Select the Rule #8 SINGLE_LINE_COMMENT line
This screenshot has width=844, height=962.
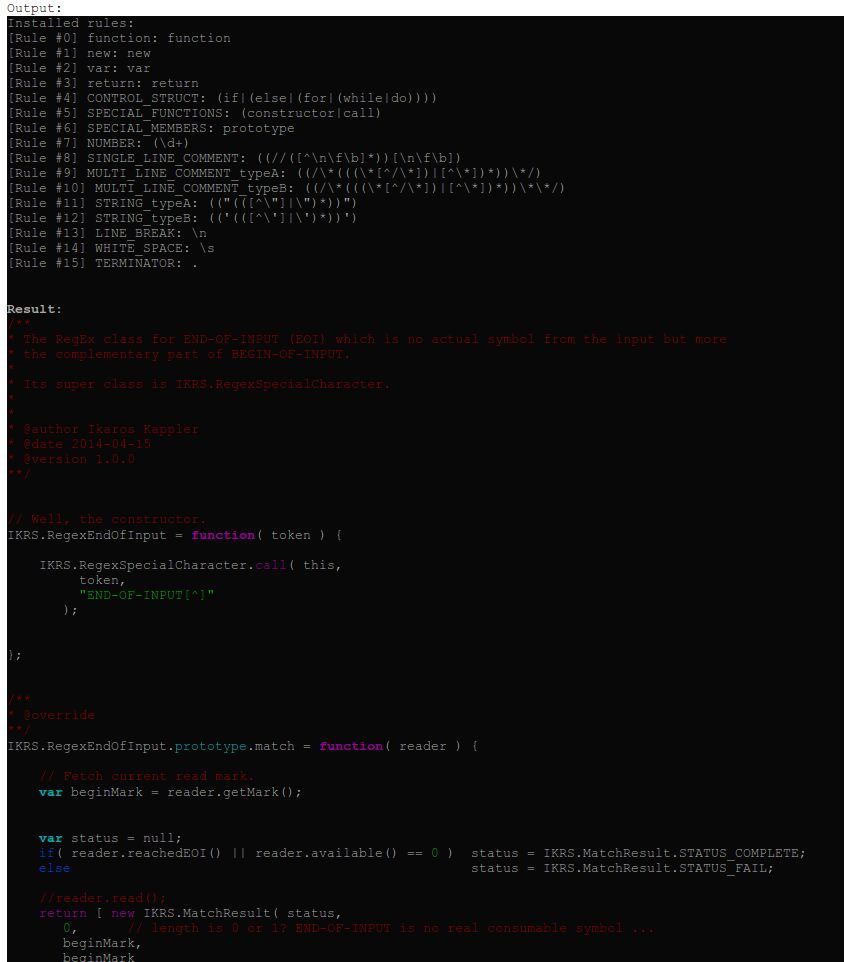tap(234, 158)
